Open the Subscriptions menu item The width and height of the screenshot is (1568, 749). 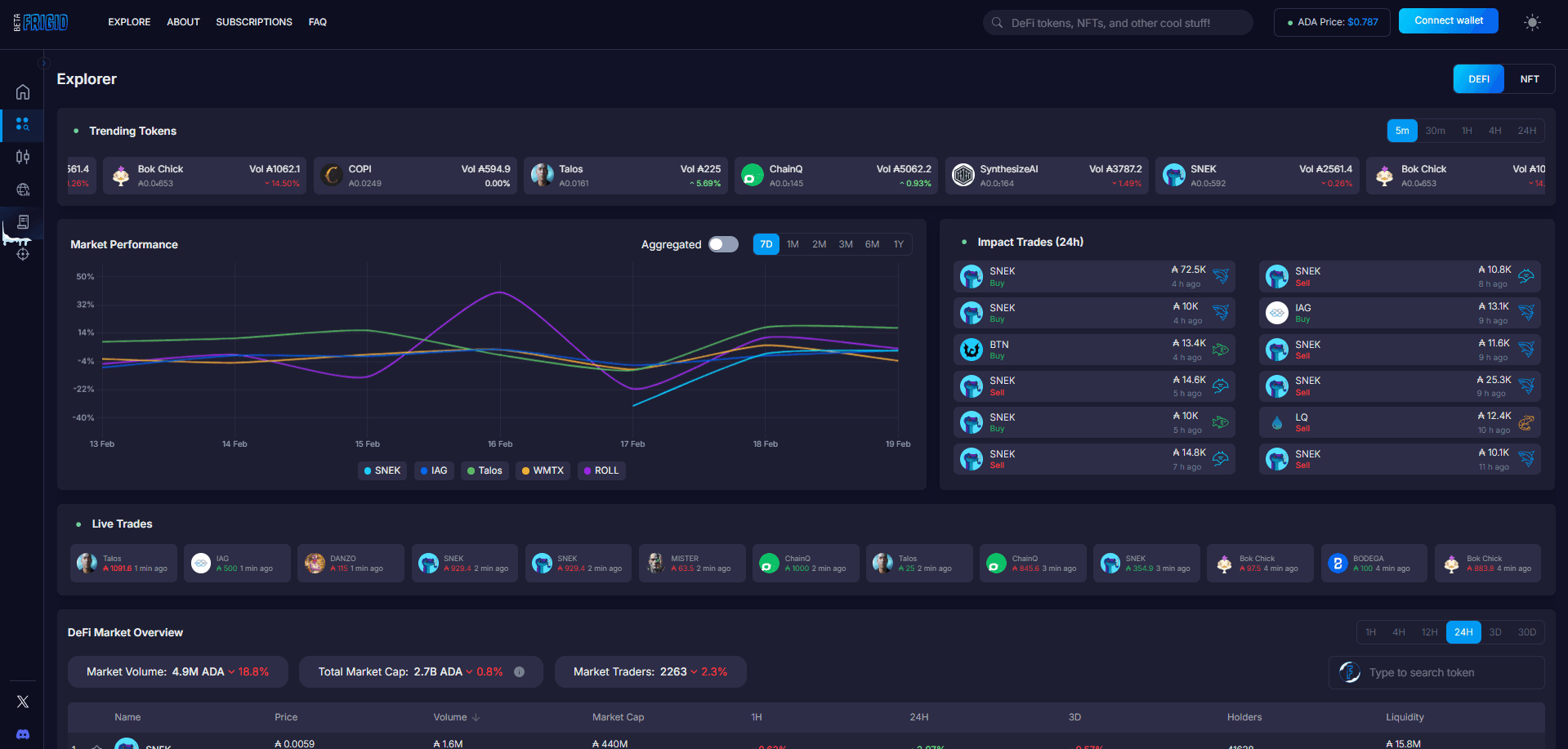[x=253, y=22]
